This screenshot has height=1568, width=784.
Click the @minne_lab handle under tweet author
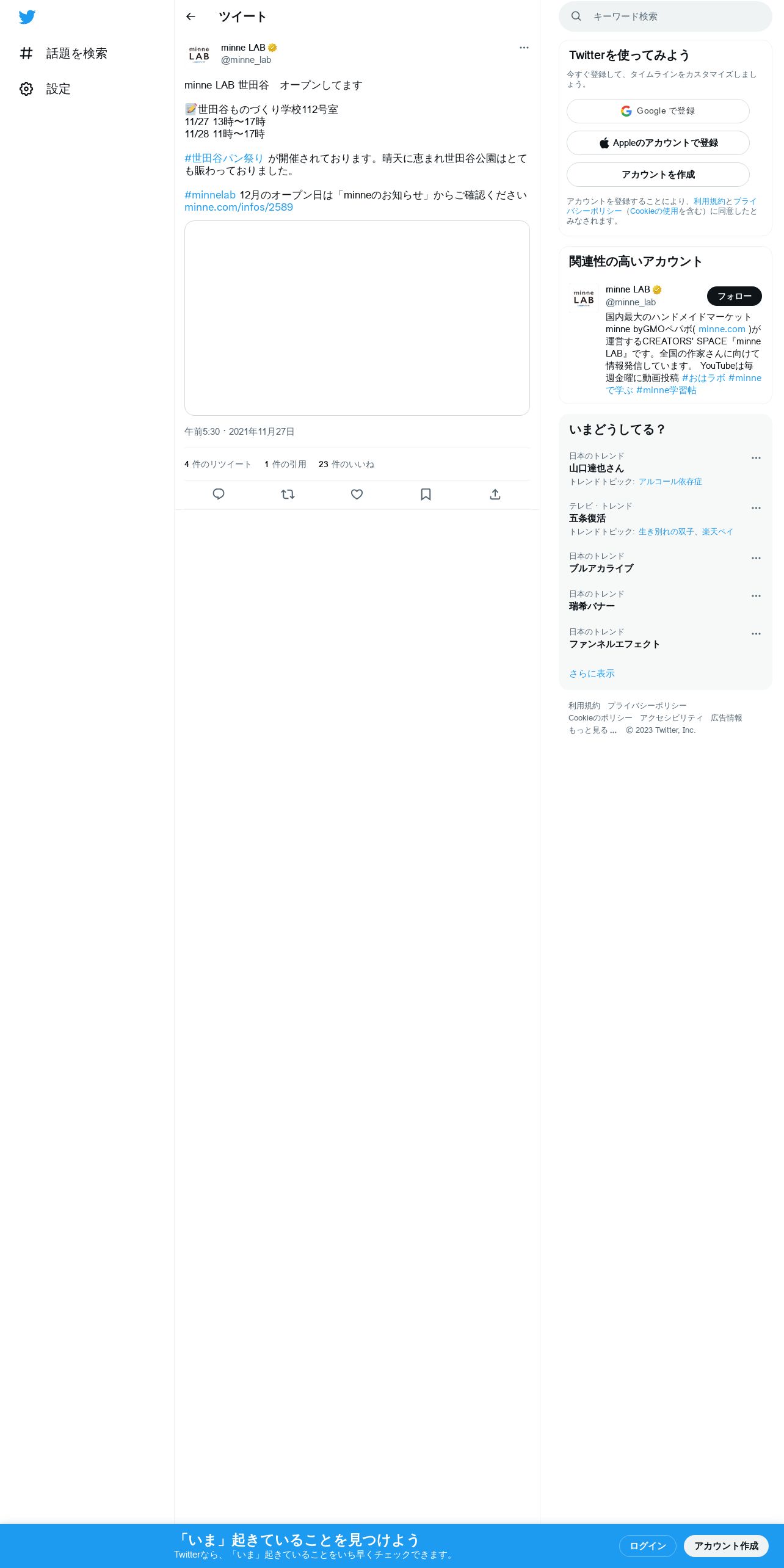pos(246,60)
